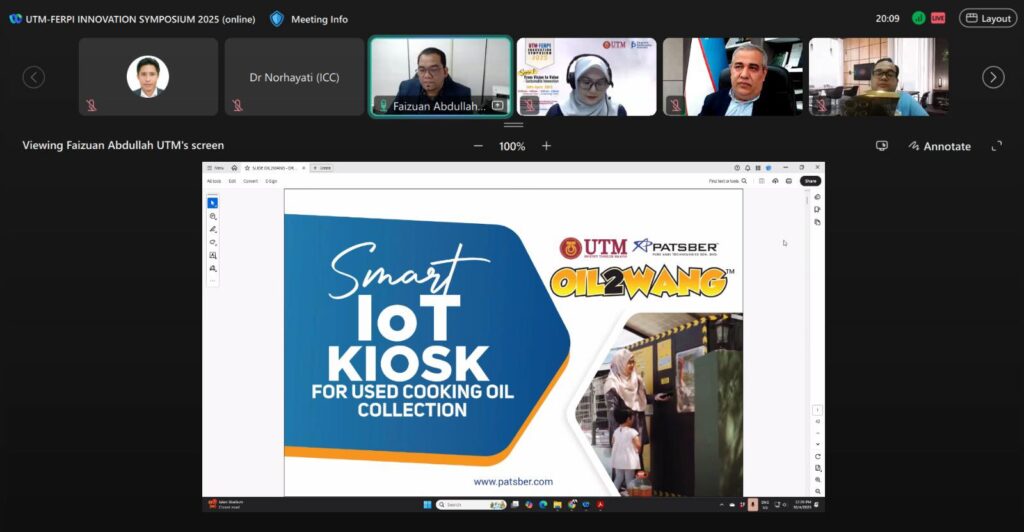Go to next page with the down chevron
The height and width of the screenshot is (532, 1024).
click(x=818, y=444)
